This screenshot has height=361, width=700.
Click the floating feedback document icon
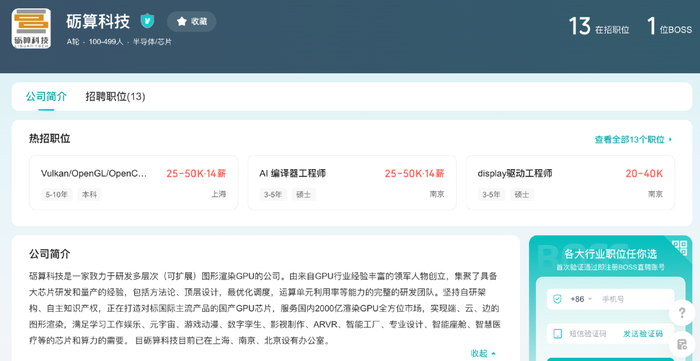[682, 344]
